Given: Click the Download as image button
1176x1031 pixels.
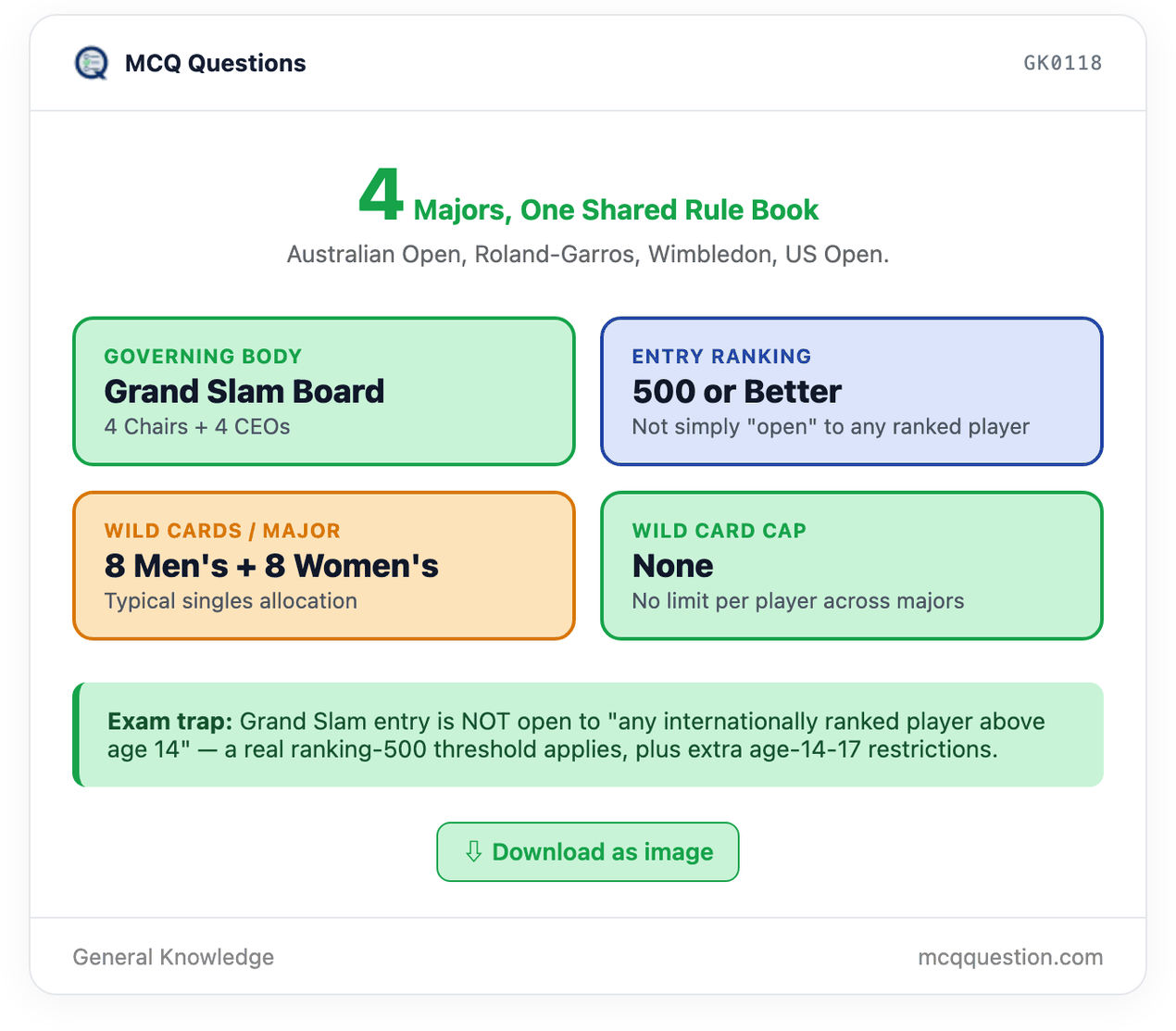Looking at the screenshot, I should pos(588,851).
